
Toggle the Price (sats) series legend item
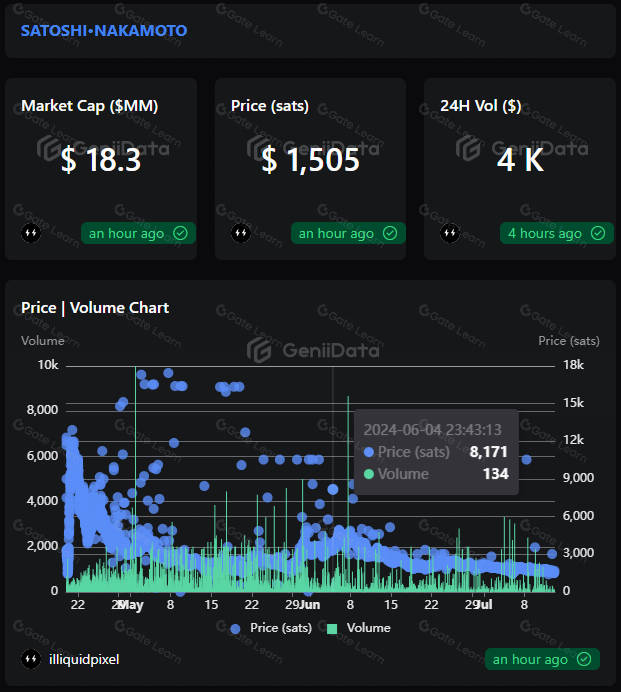(x=271, y=628)
